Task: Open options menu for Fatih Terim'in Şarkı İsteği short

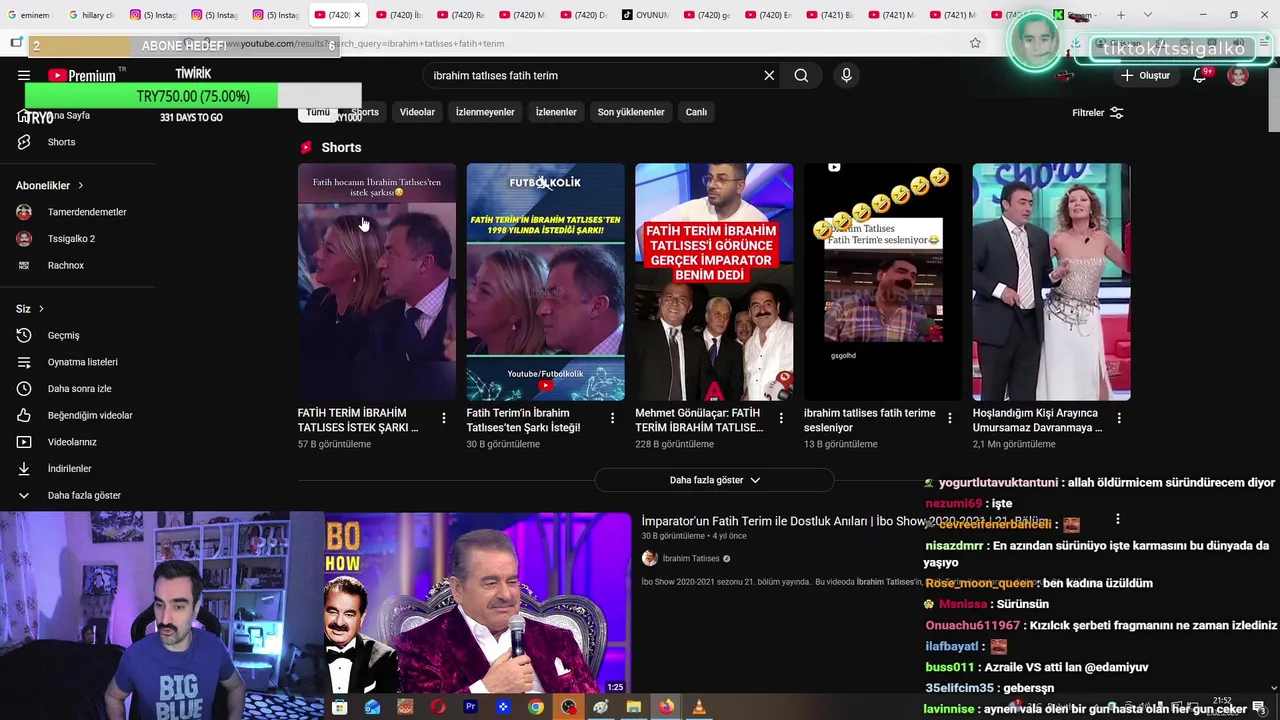Action: [613, 418]
